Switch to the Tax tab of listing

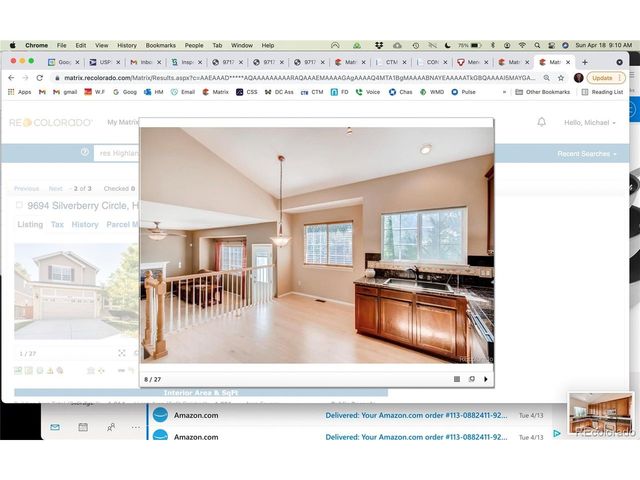[x=57, y=225]
